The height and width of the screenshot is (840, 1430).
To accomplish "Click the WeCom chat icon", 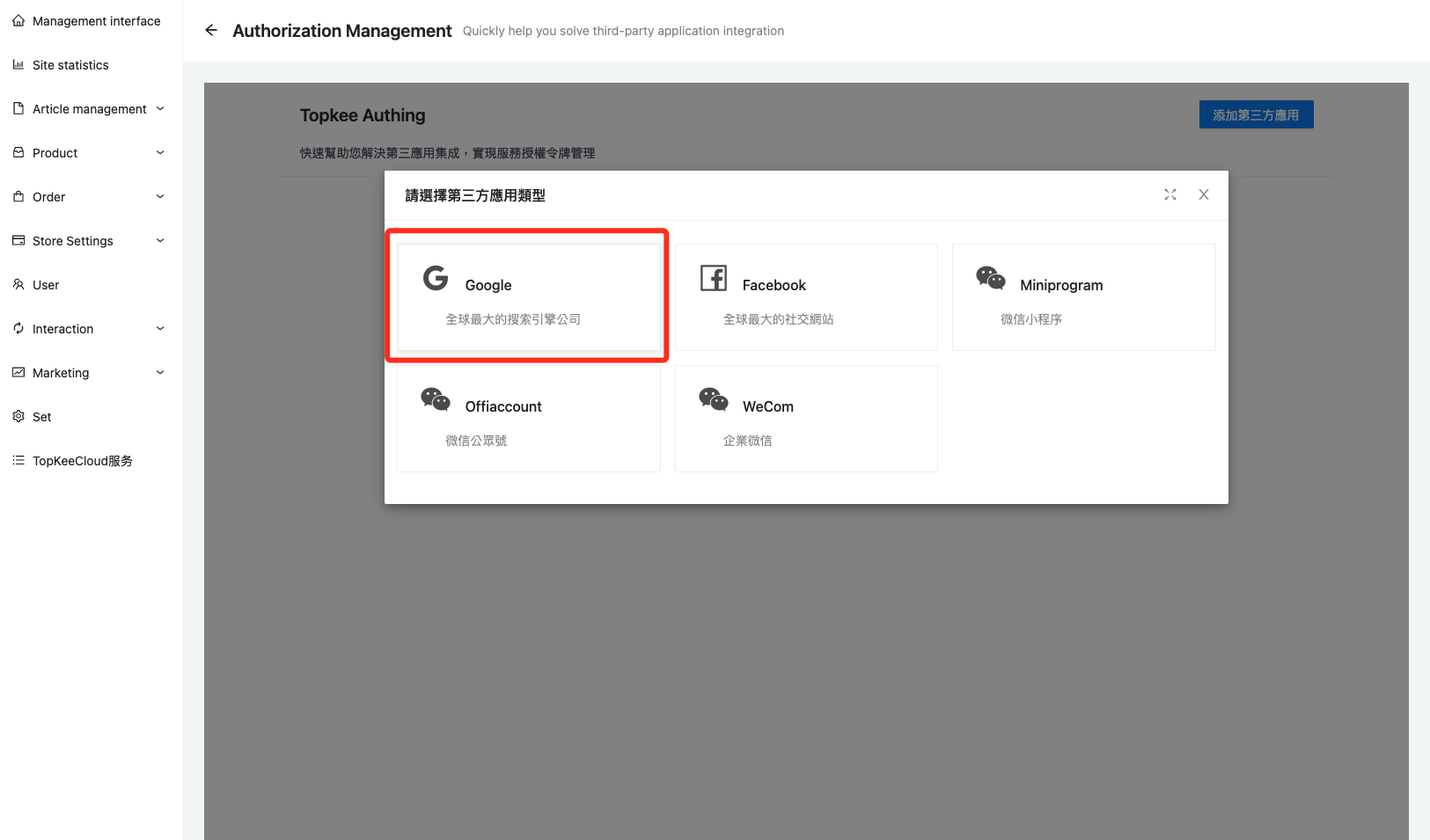I will pyautogui.click(x=713, y=399).
